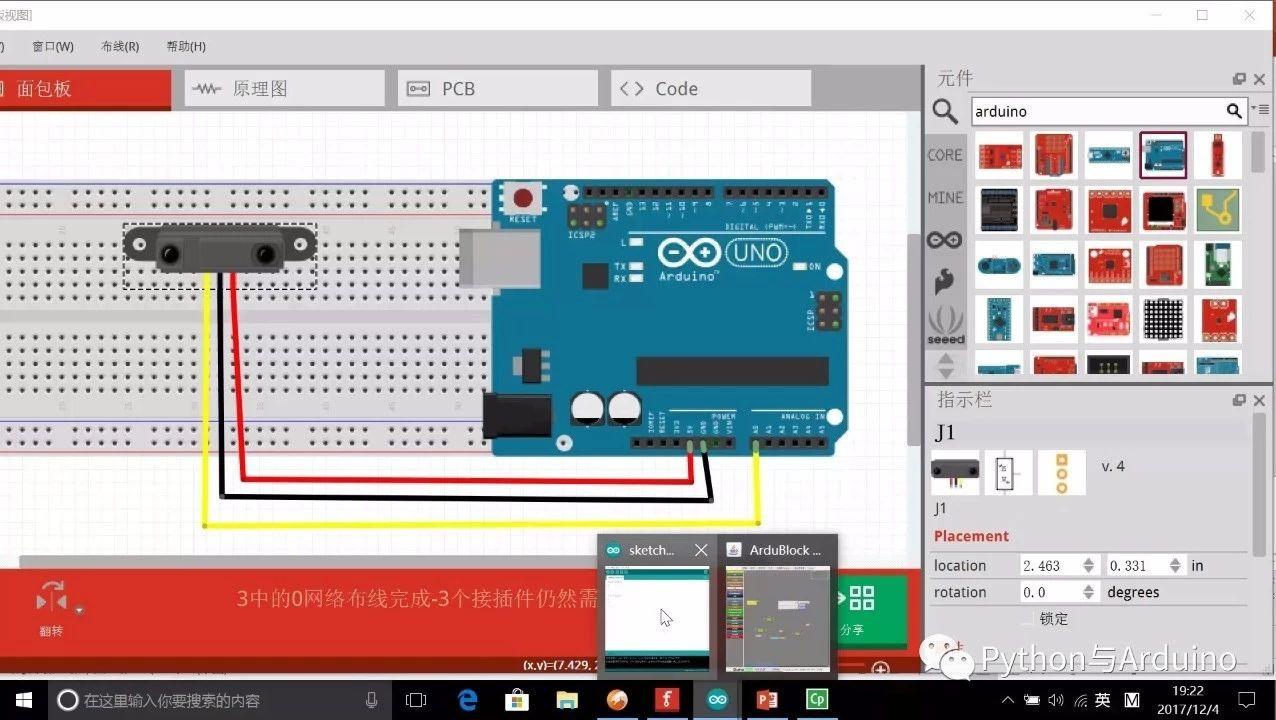
Task: Click the zoom-in plus button in the status bar
Action: pos(880,668)
